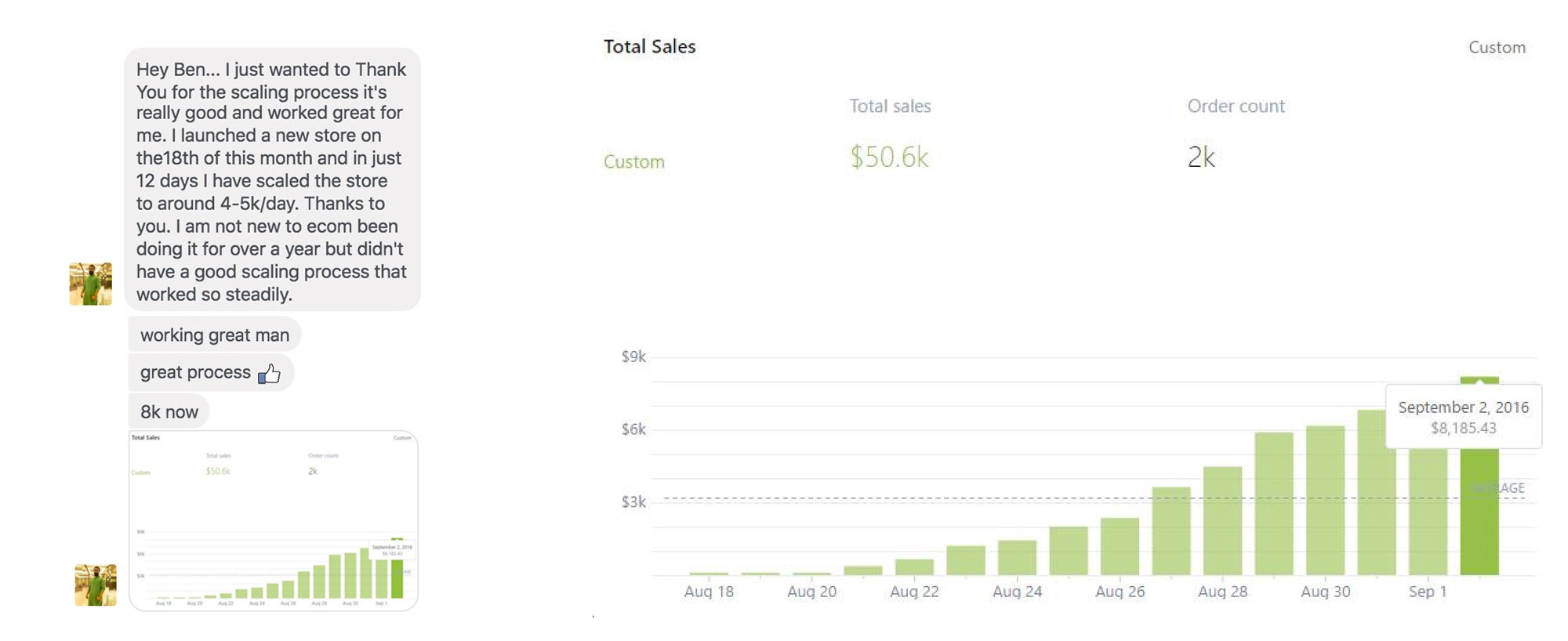This screenshot has width=1568, height=641.
Task: Select the highlighted September 2 bar
Action: tap(1479, 517)
